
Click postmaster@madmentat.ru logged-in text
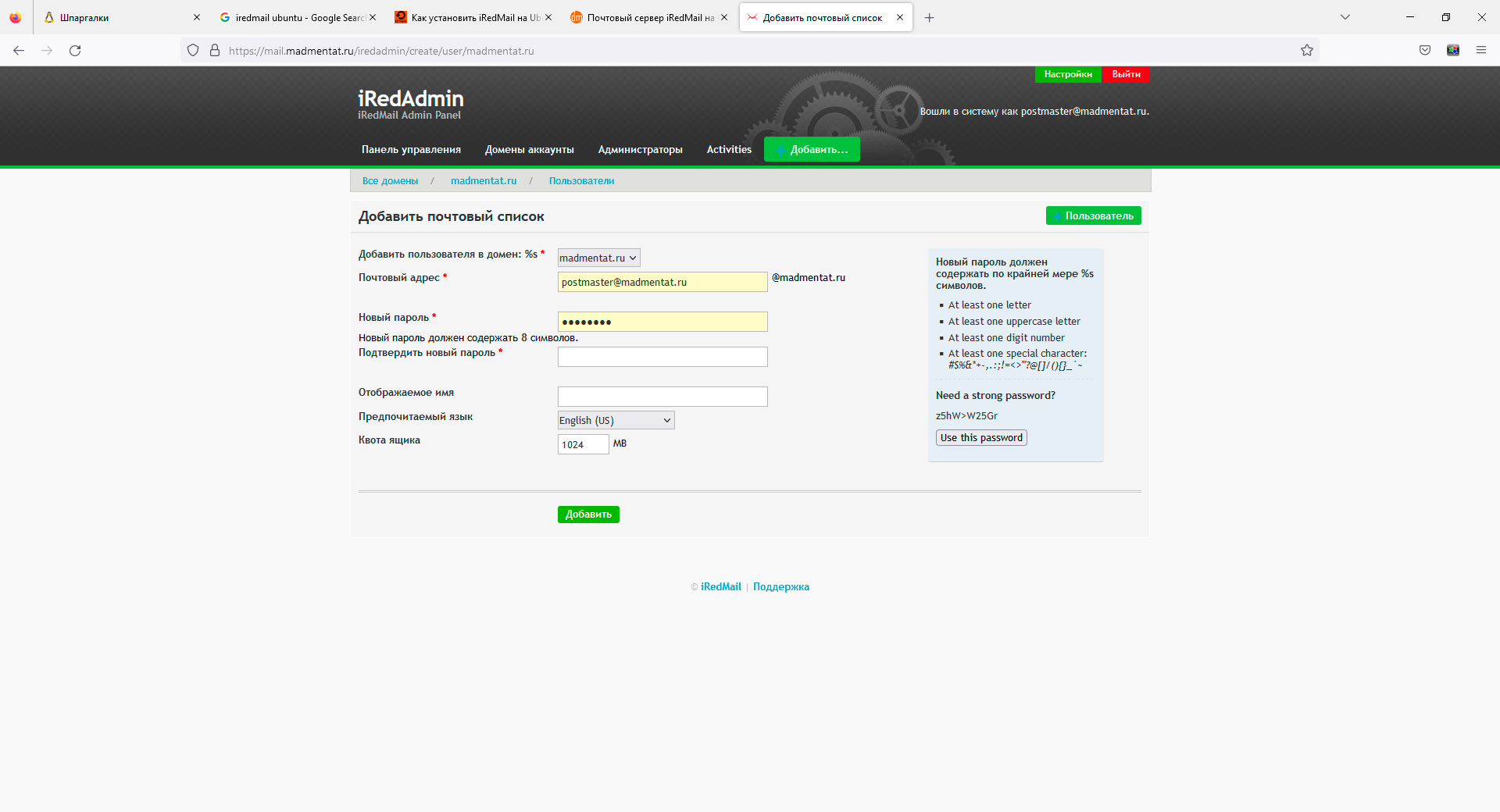1084,112
